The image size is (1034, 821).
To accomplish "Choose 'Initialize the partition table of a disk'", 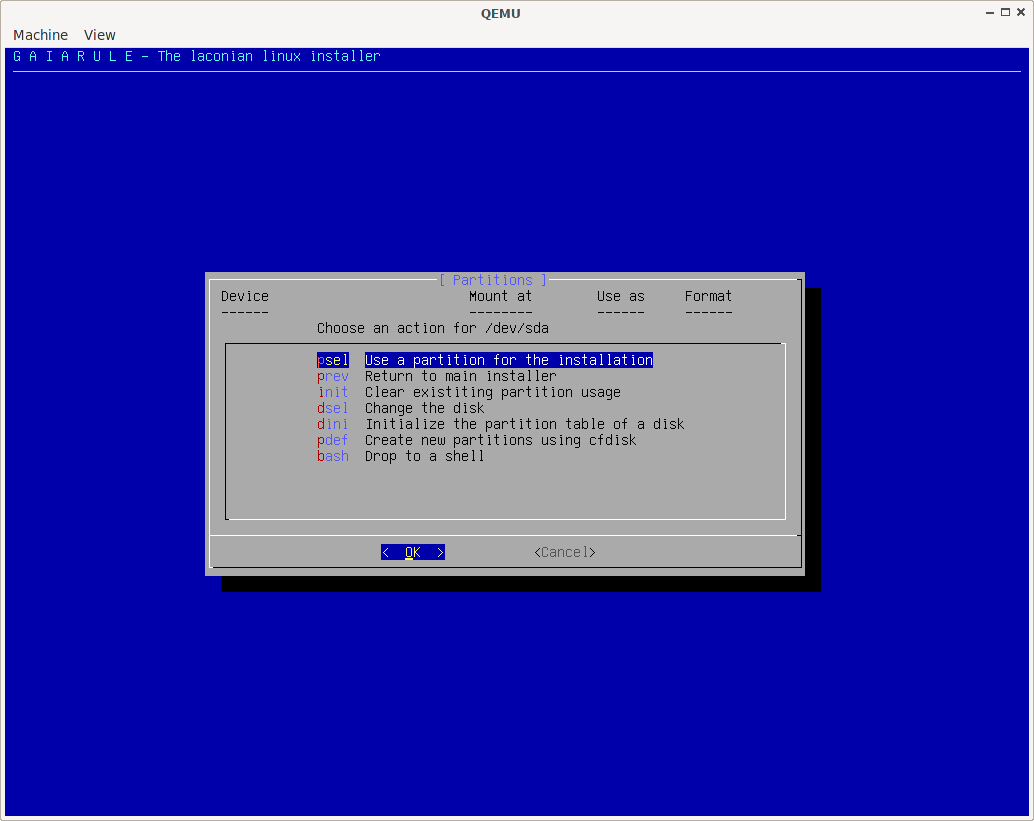I will [x=524, y=424].
